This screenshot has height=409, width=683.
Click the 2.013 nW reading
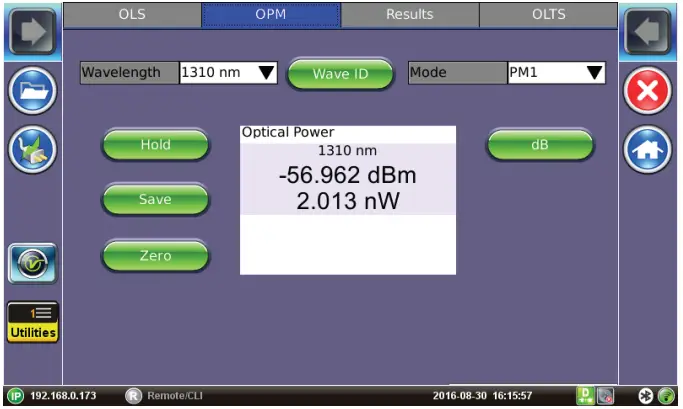coord(348,201)
